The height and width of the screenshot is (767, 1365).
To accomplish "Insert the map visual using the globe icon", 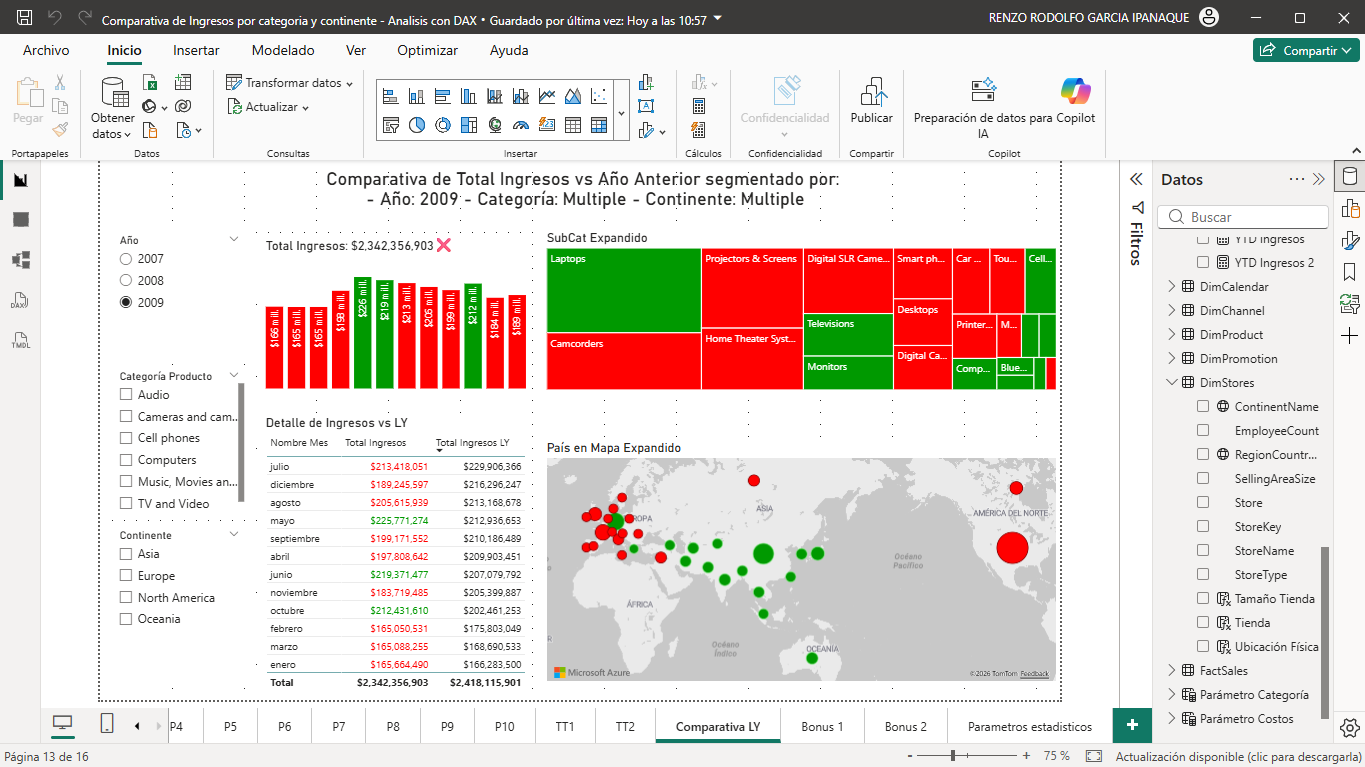I will (495, 124).
